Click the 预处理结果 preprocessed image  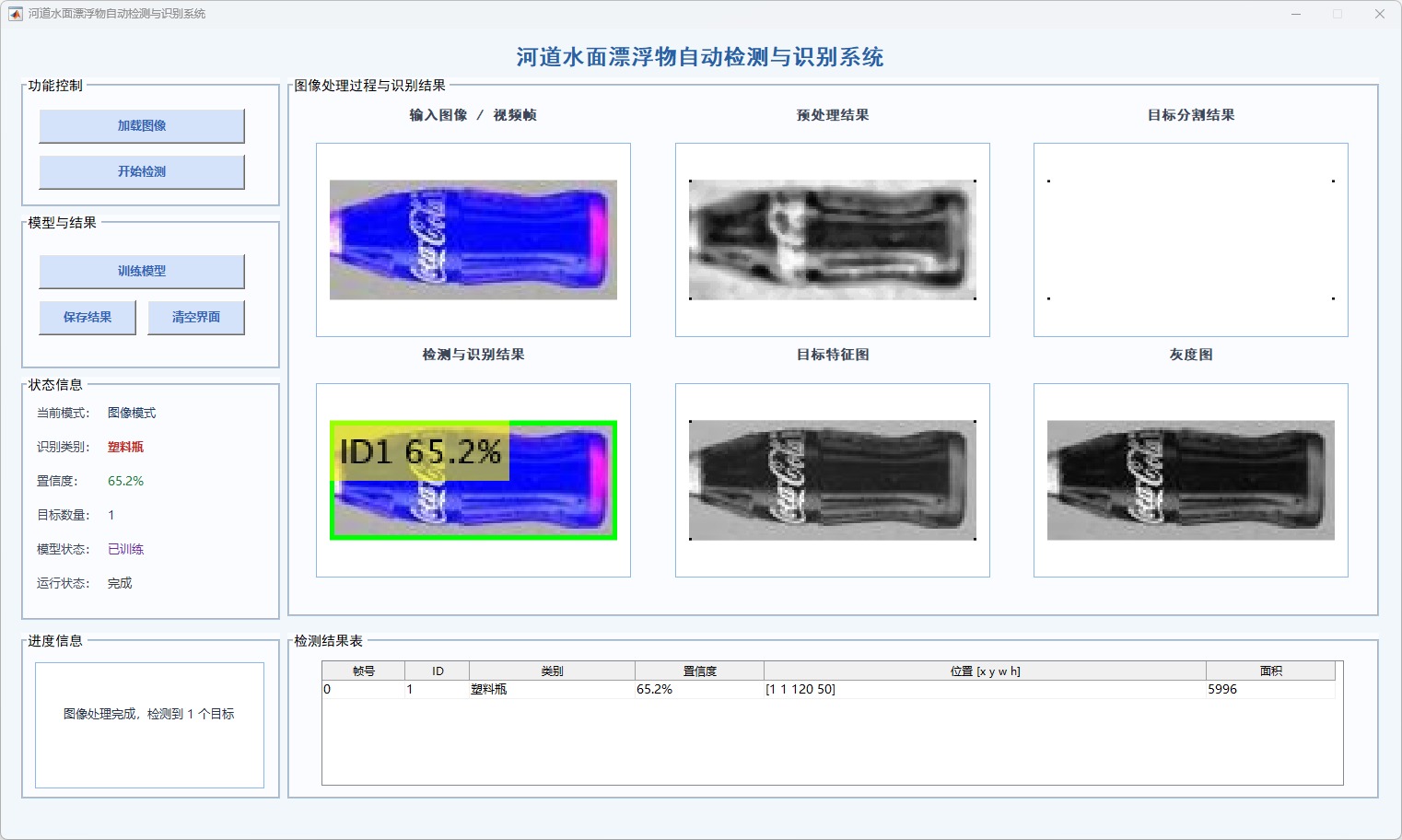[x=832, y=239]
